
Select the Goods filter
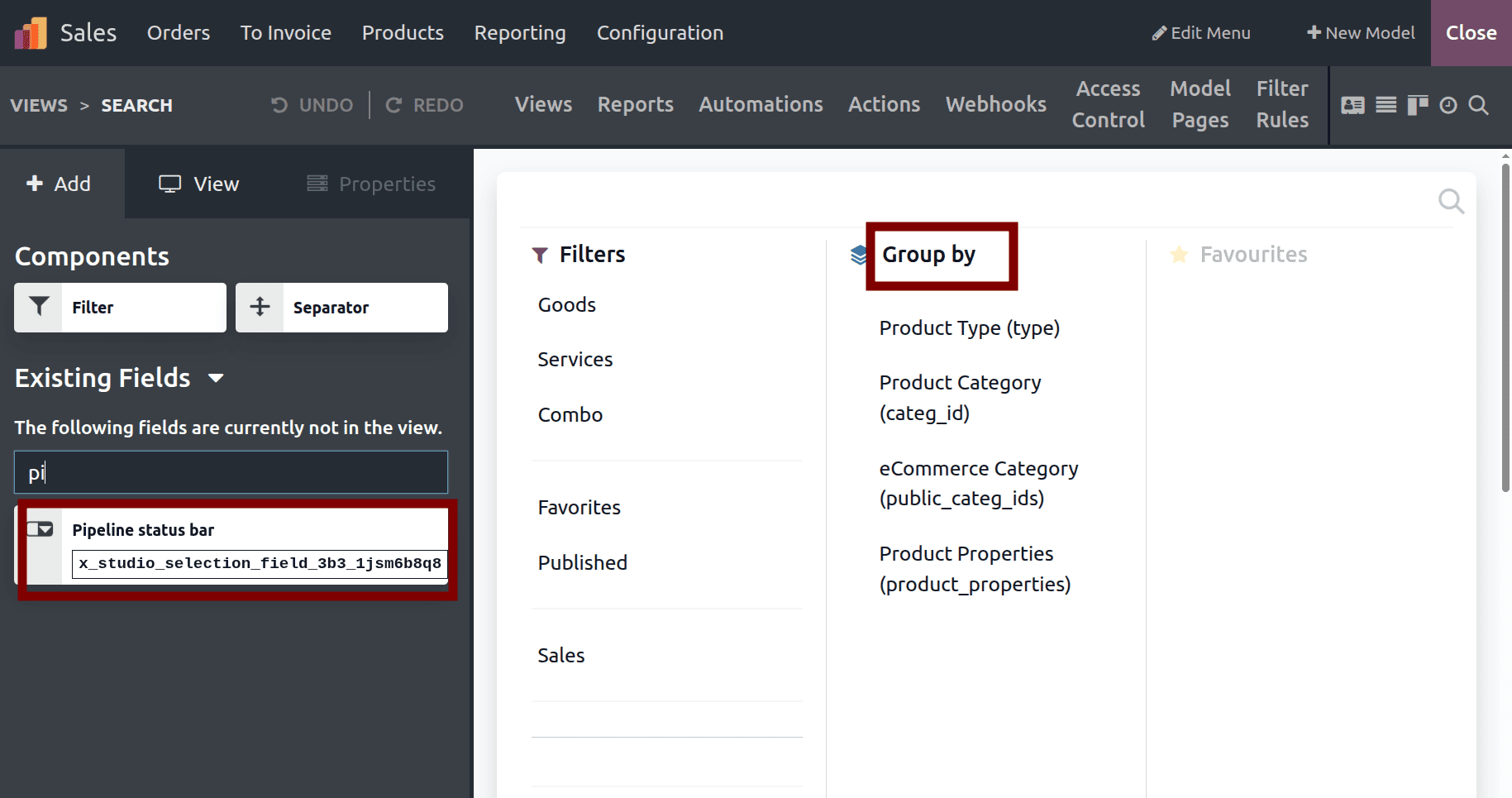pyautogui.click(x=566, y=305)
